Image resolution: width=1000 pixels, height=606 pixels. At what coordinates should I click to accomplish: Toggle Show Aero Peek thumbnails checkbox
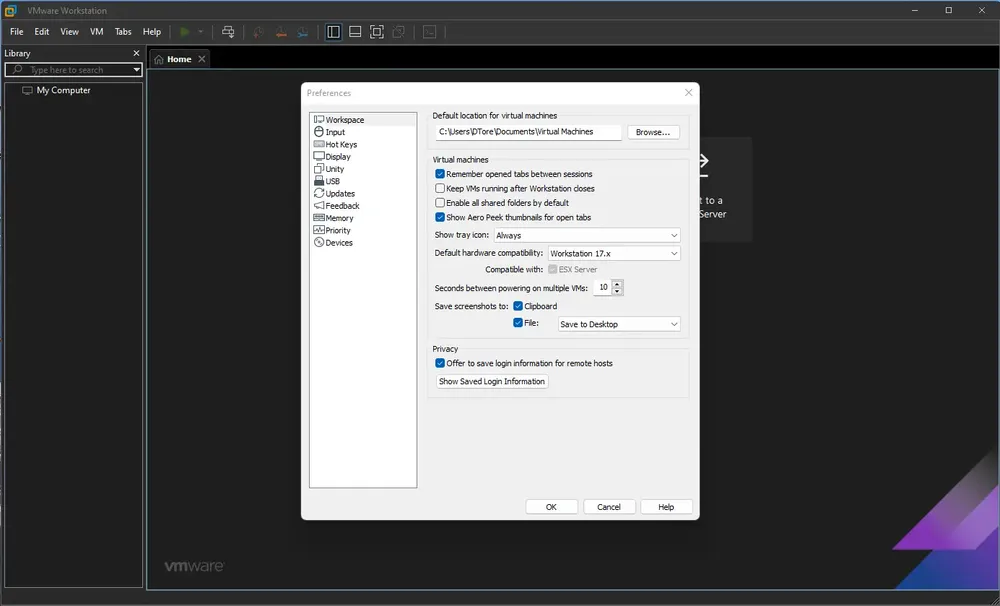tap(440, 218)
